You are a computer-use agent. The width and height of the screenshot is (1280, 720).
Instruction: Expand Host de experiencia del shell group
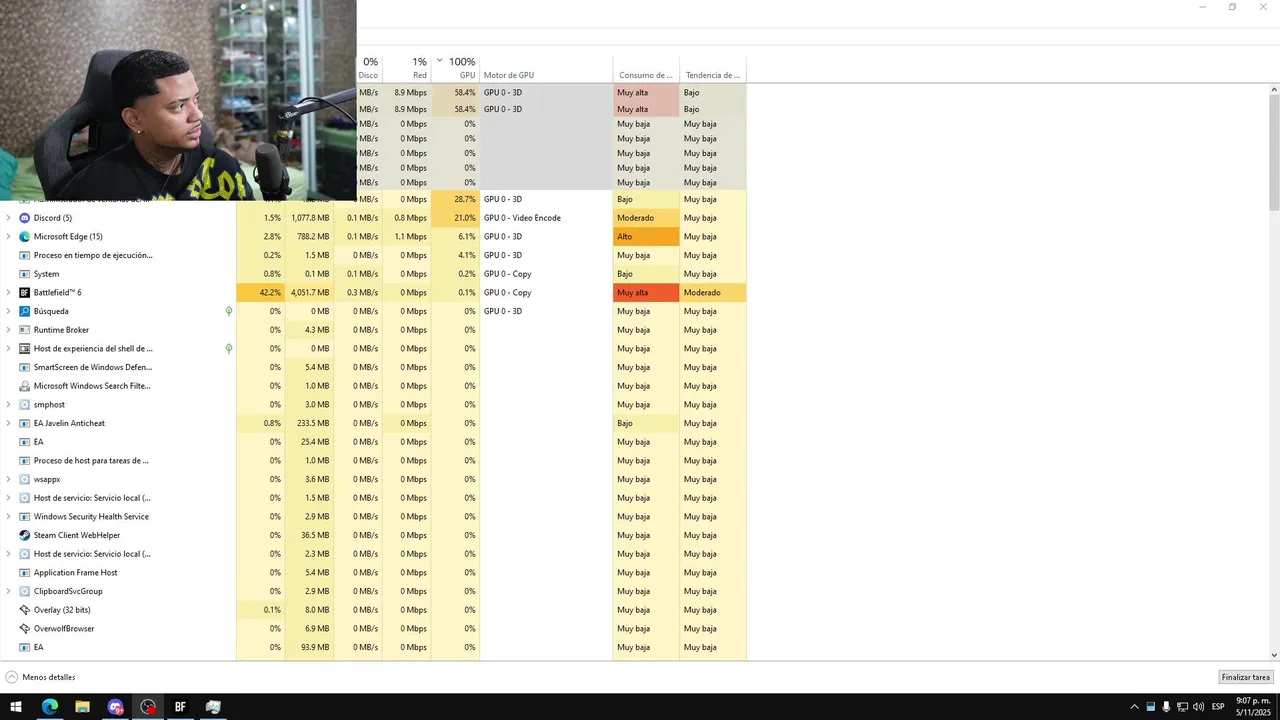(9, 349)
